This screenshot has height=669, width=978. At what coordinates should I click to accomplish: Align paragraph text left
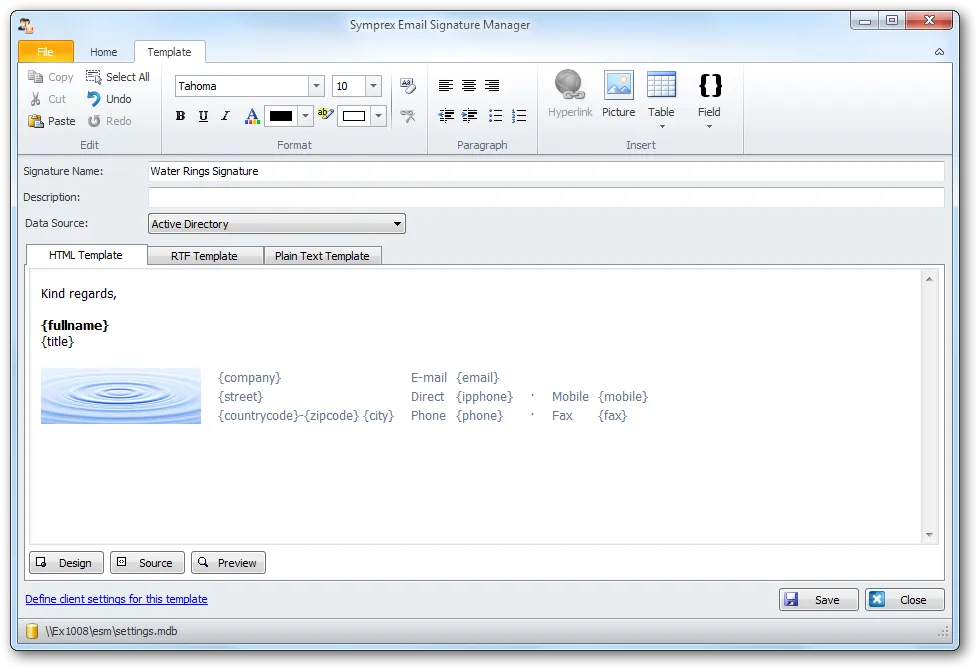coord(445,85)
